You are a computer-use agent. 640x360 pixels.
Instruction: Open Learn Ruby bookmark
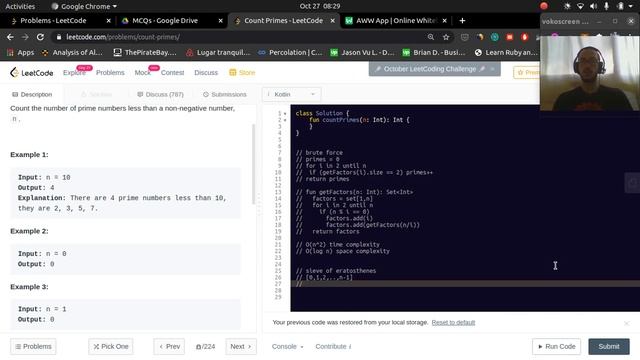[x=506, y=53]
